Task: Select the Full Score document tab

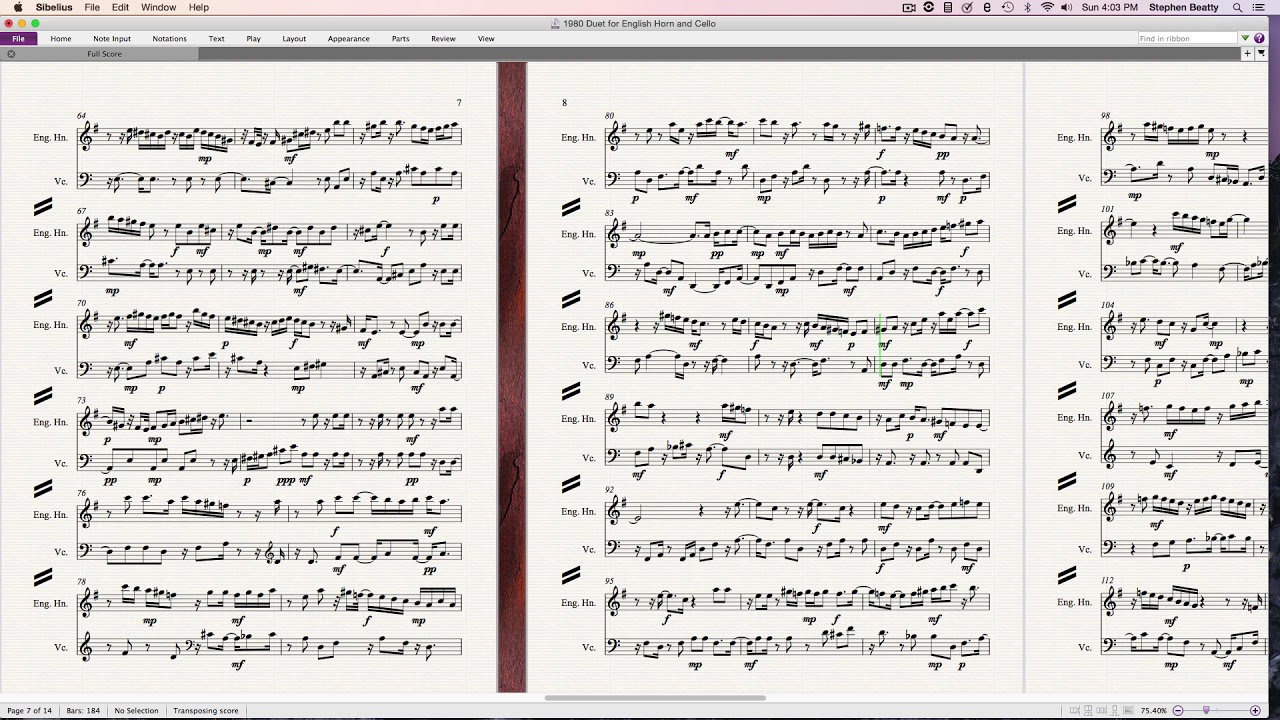Action: point(104,54)
